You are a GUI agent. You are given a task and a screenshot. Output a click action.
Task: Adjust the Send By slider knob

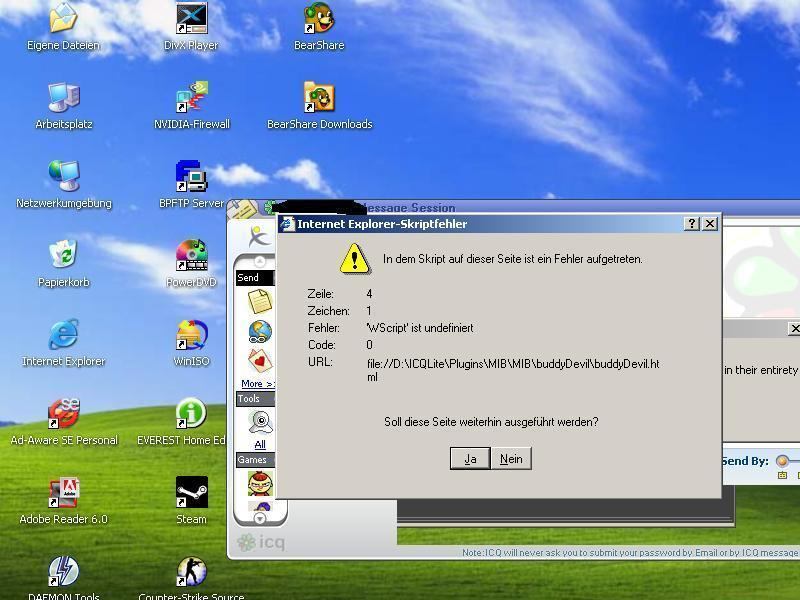click(x=782, y=461)
